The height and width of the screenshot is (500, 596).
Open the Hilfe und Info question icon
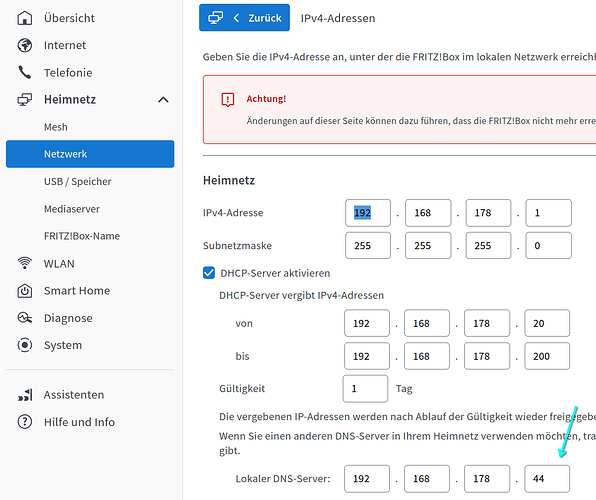tap(25, 422)
